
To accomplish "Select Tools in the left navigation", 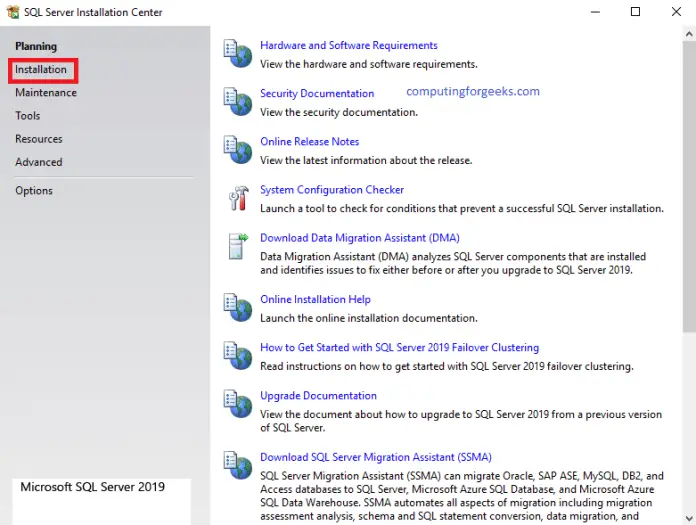I will 28,116.
